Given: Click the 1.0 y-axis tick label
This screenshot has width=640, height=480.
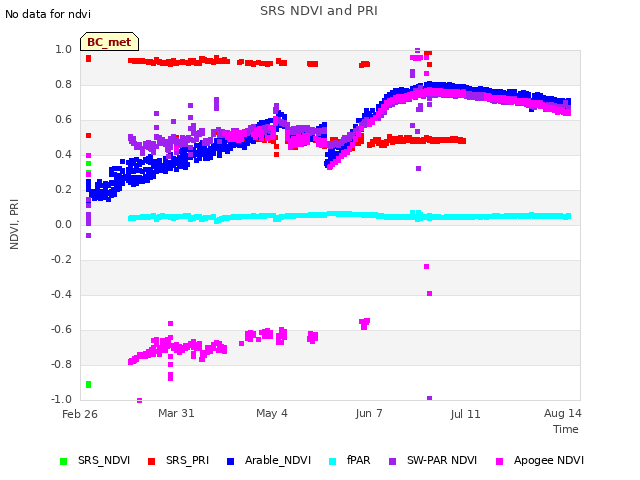Looking at the screenshot, I should click(x=64, y=49).
